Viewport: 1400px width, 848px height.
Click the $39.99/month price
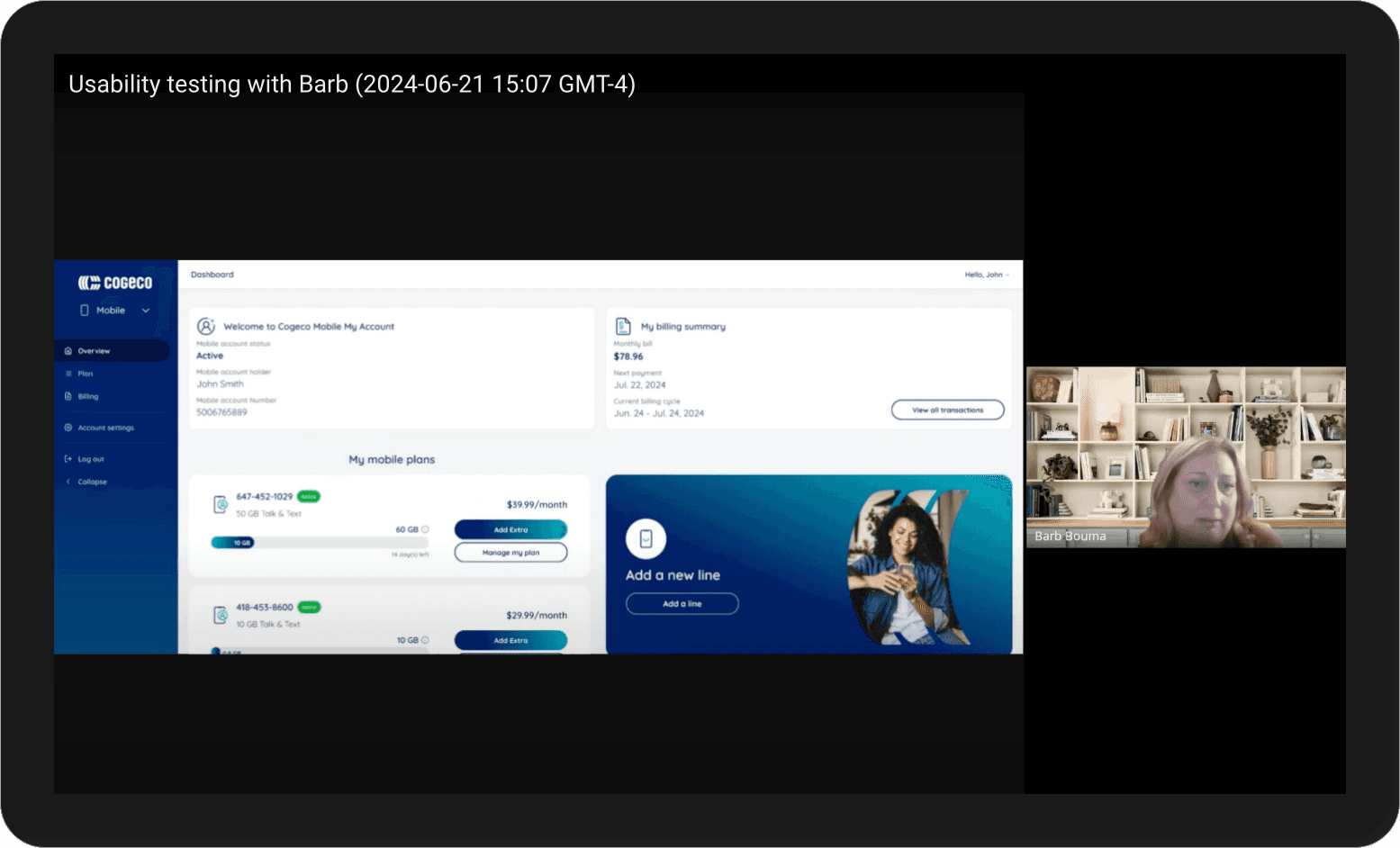[537, 505]
